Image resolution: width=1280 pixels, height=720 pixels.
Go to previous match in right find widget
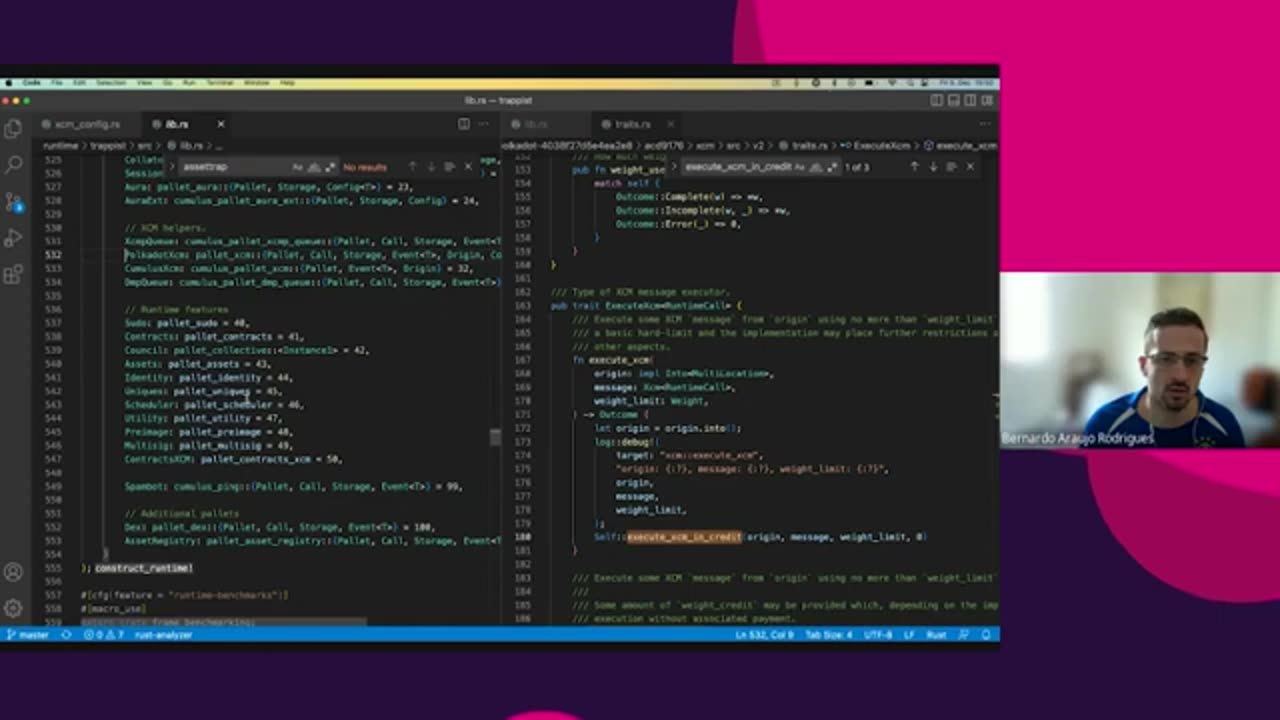pyautogui.click(x=914, y=167)
